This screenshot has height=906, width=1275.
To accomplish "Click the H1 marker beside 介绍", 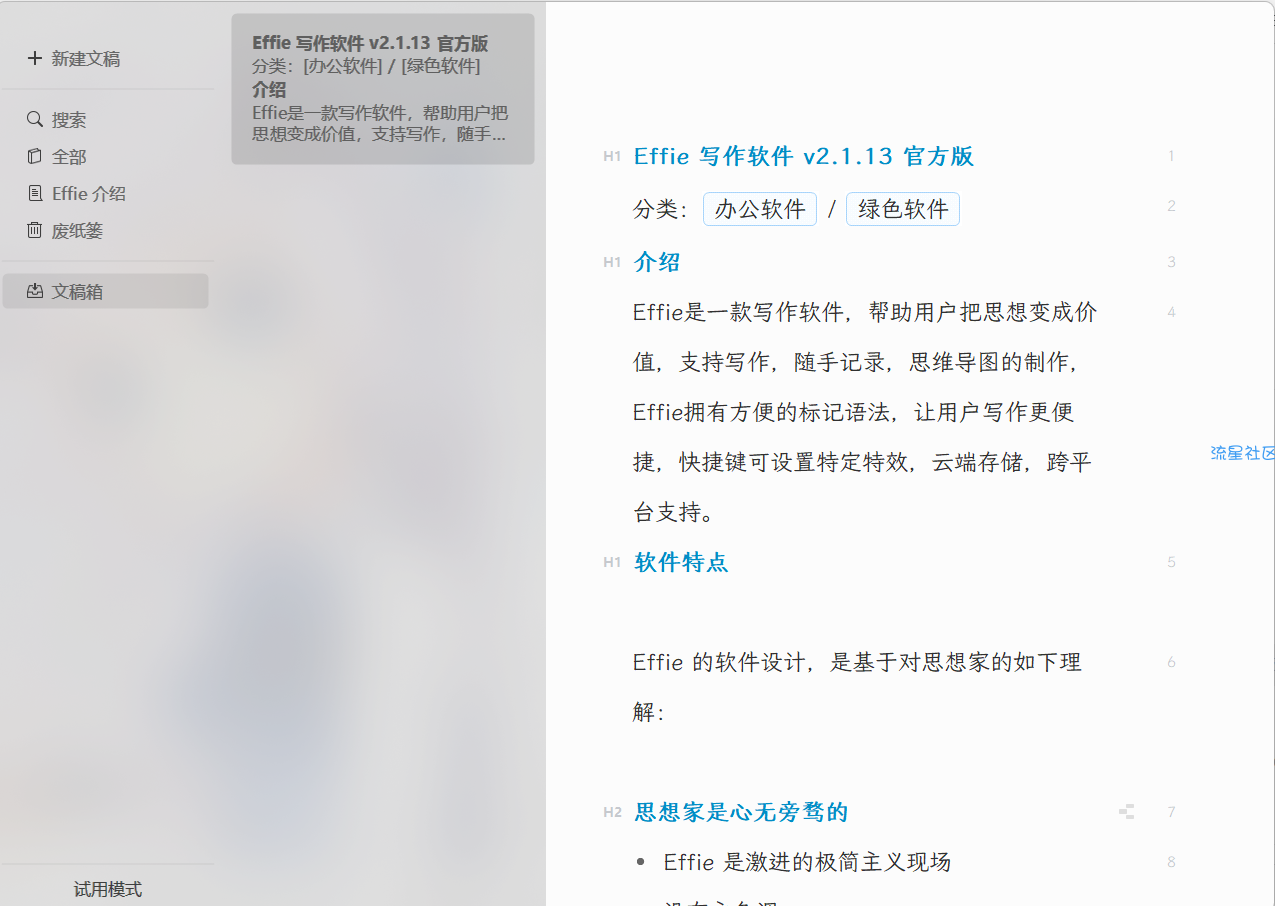I will [612, 263].
